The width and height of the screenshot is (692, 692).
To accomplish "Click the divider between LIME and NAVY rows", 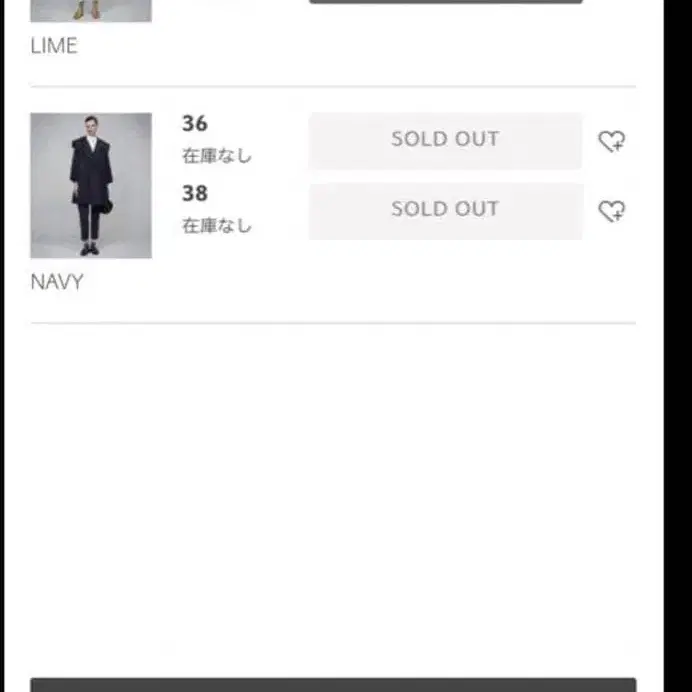I will tap(333, 87).
